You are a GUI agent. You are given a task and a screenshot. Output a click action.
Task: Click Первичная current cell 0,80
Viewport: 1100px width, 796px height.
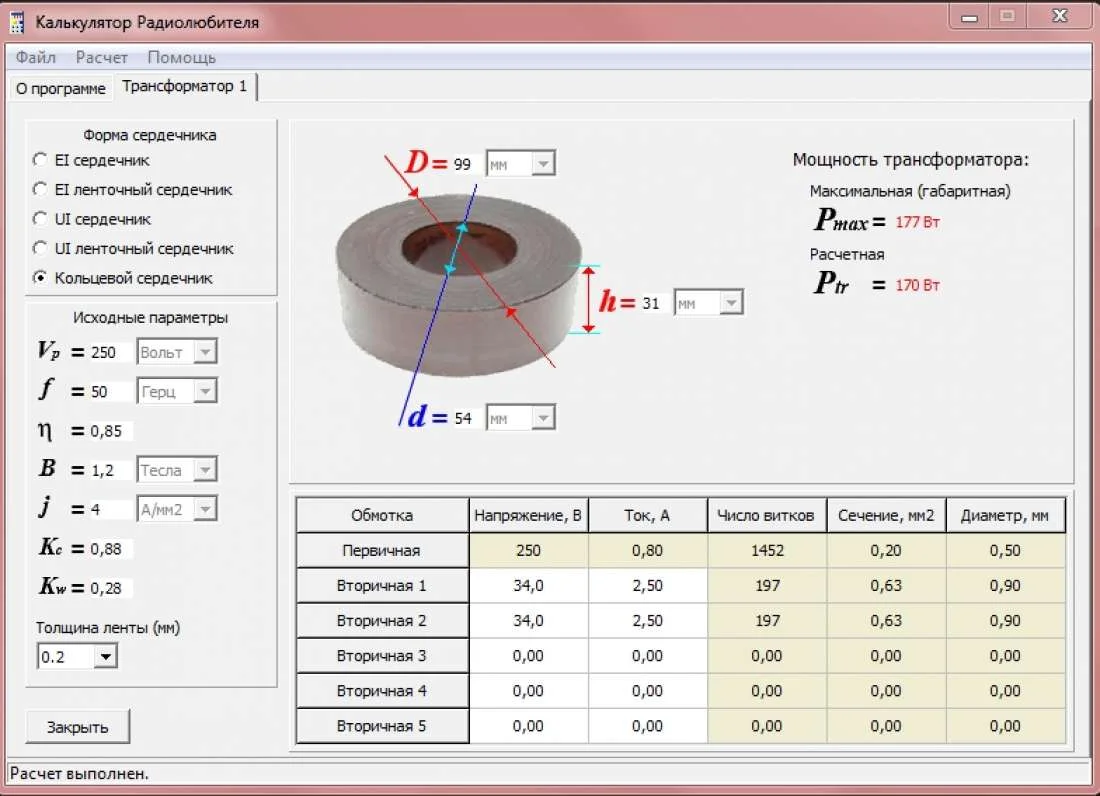(x=648, y=551)
